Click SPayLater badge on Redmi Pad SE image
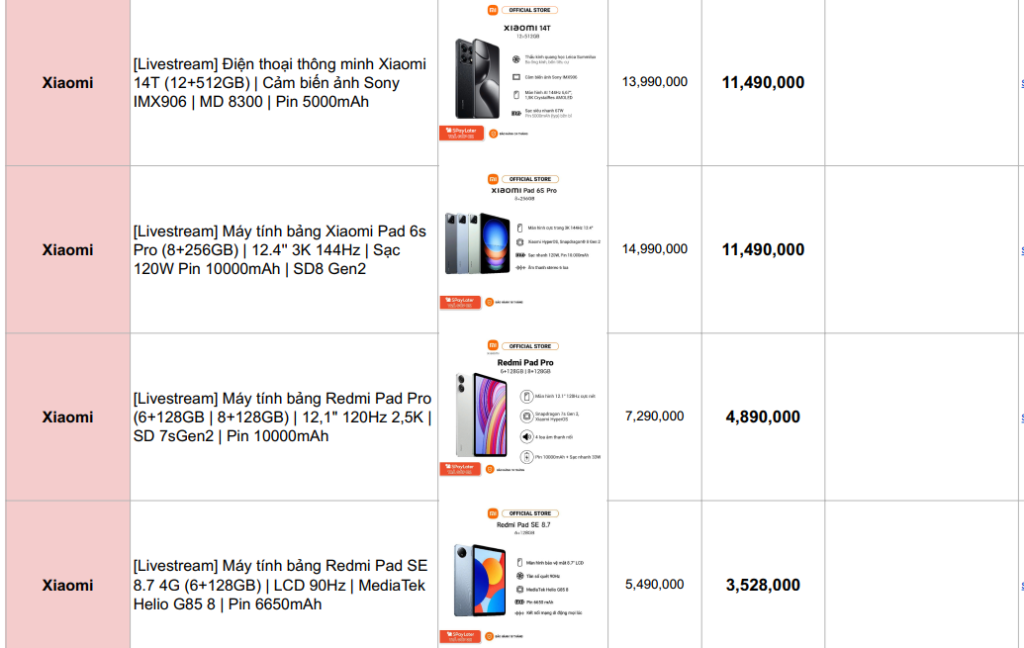 pos(459,636)
